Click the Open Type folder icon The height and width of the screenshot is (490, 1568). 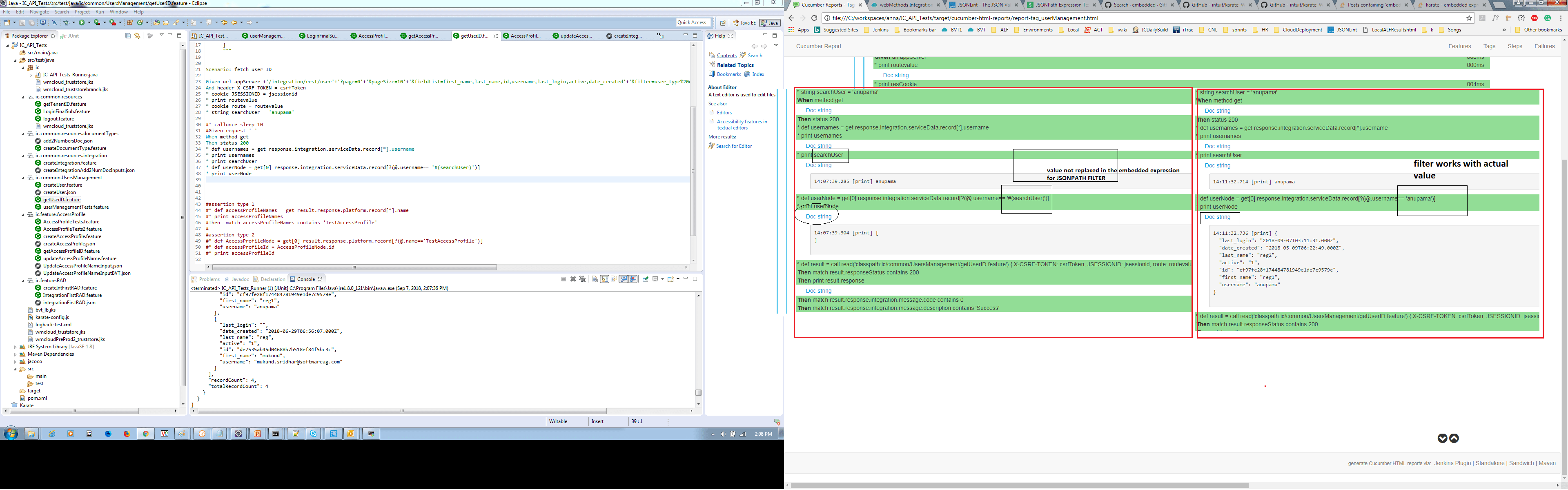click(156, 22)
